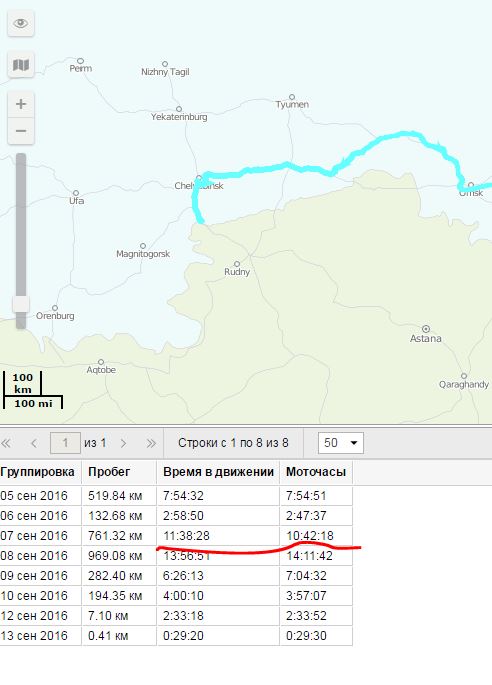Screen dimensions: 492x685
Task: Go to previous page arrow
Action: pos(34,443)
